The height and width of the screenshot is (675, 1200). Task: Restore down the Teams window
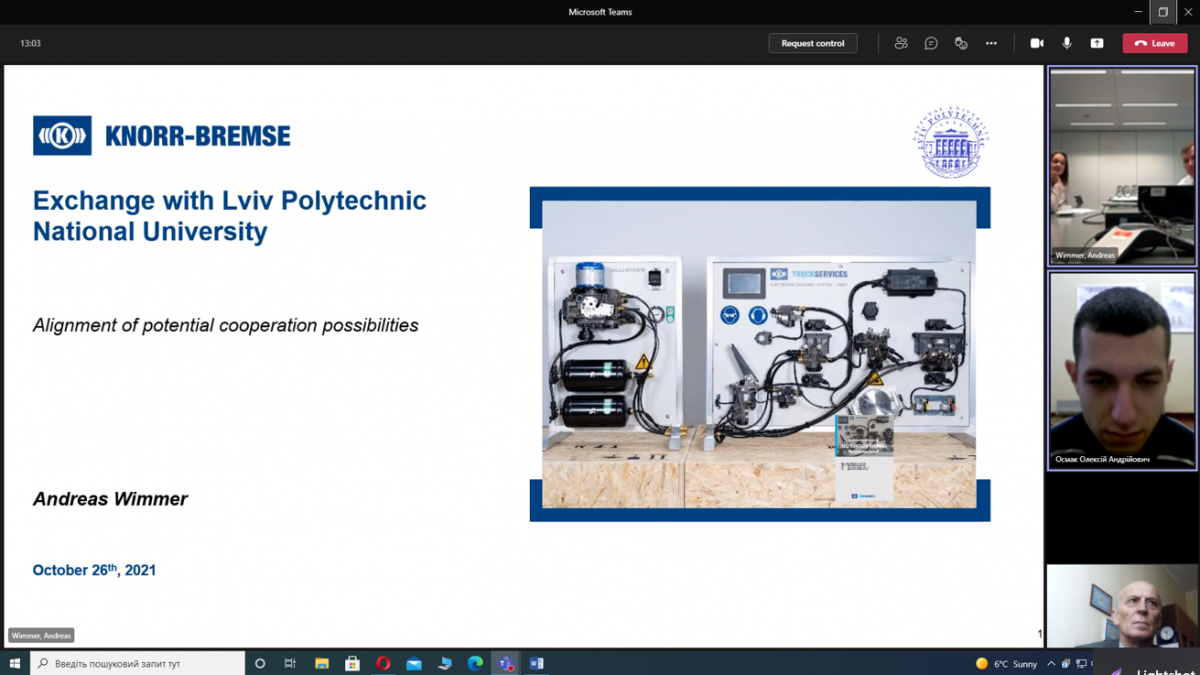tap(1162, 12)
